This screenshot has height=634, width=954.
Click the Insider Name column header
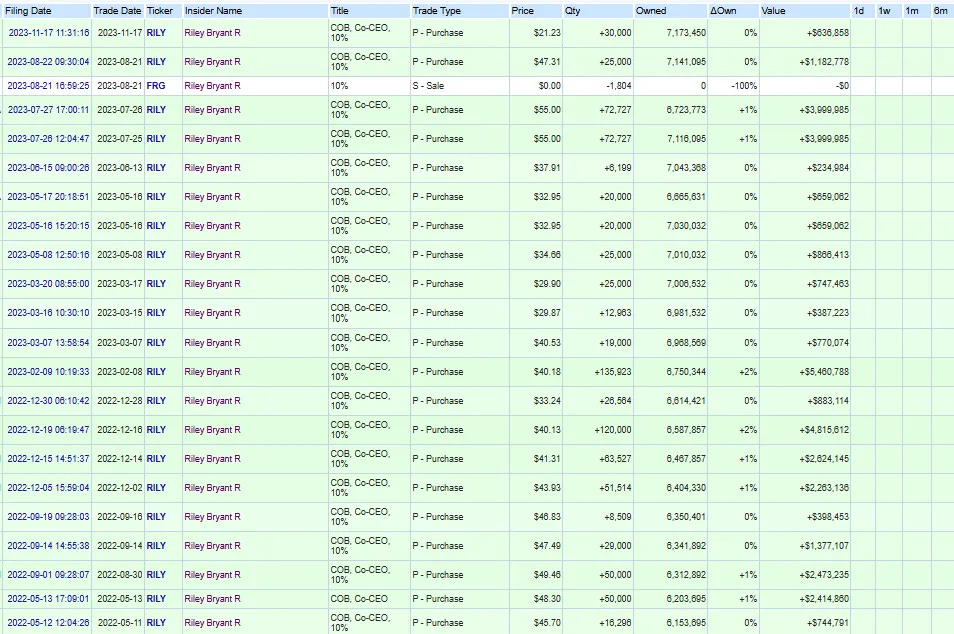pos(214,11)
